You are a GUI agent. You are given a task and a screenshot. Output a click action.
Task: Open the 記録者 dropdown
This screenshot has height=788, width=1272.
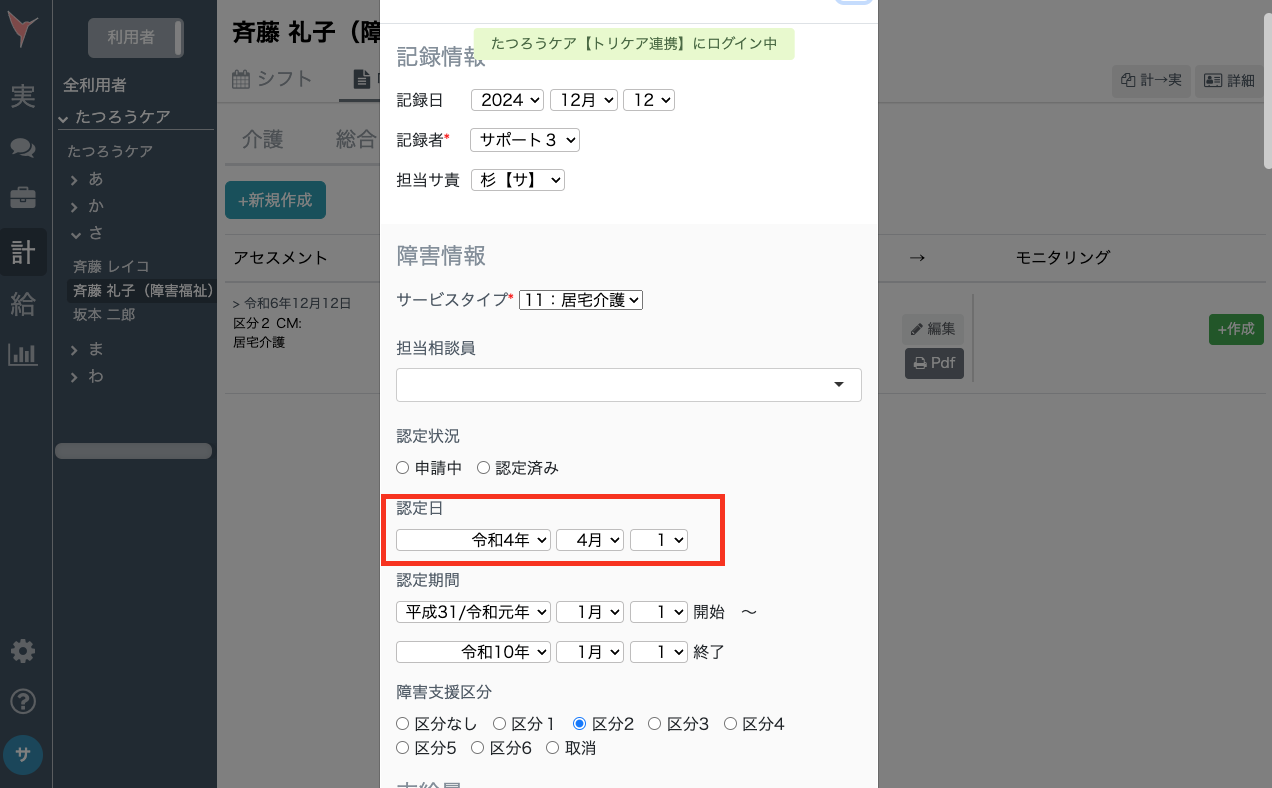click(524, 140)
